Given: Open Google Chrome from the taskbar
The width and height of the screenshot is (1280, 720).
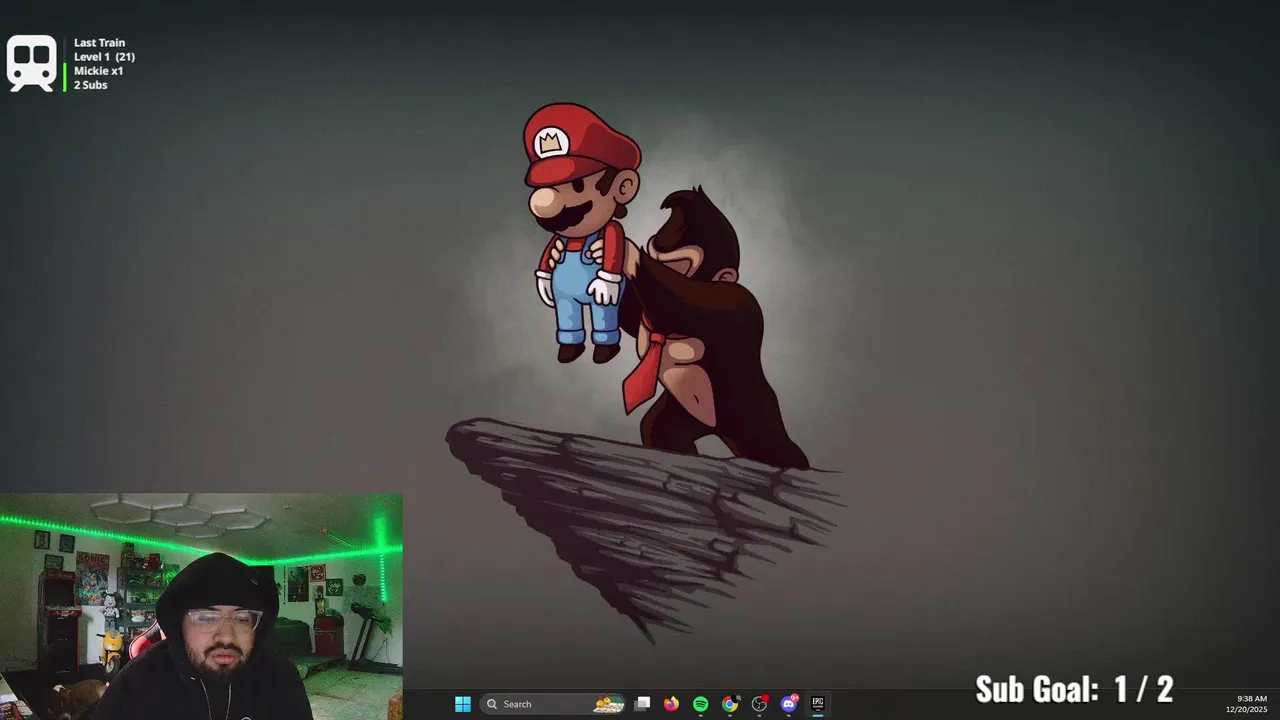Looking at the screenshot, I should click(x=730, y=704).
